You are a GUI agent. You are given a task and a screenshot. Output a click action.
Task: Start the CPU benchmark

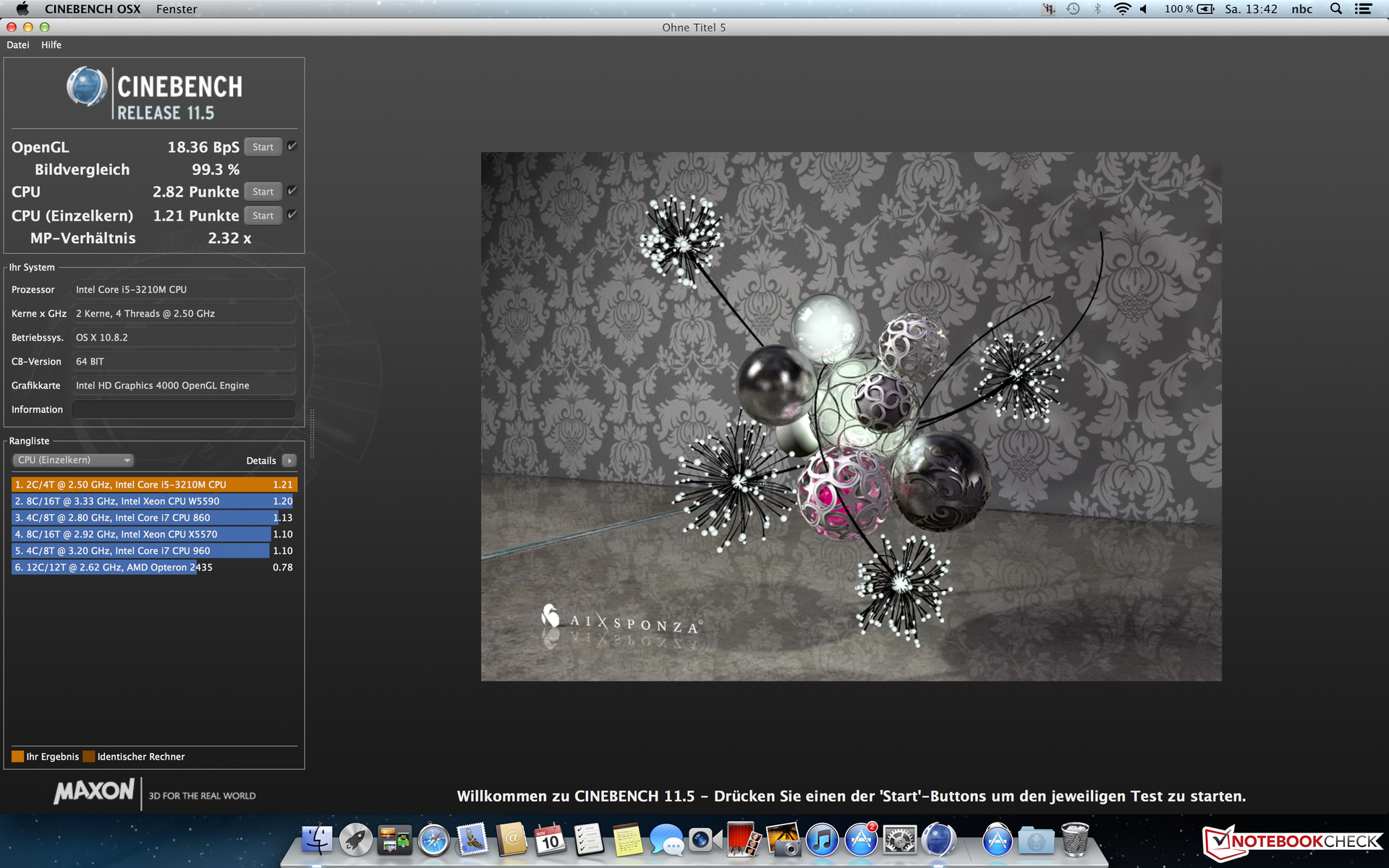(x=263, y=192)
